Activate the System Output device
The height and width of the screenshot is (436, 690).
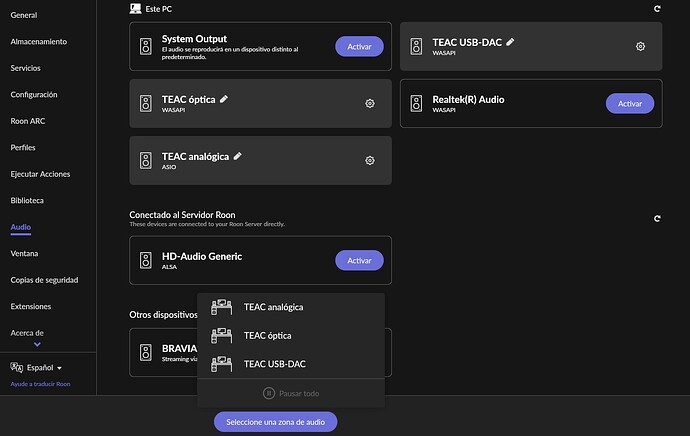pos(359,46)
